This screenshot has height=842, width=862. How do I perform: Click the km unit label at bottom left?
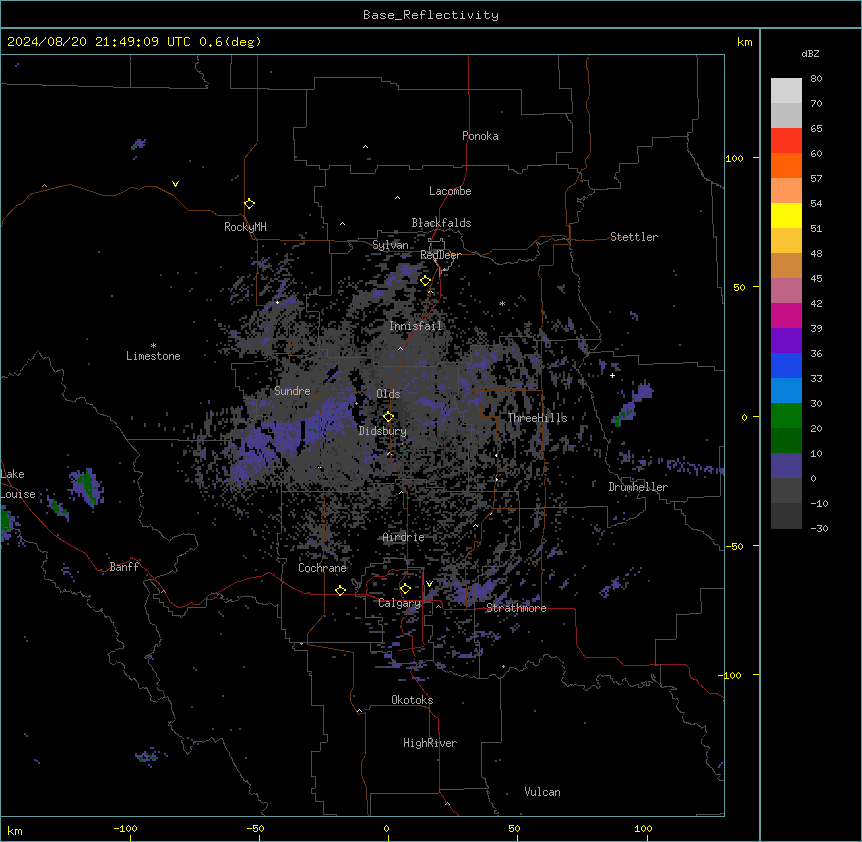15,831
